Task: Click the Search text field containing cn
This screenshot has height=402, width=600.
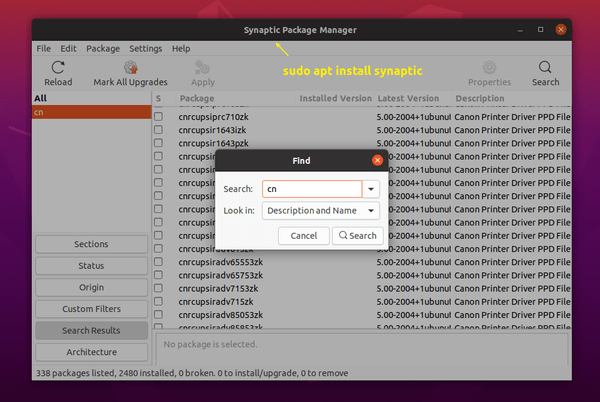Action: [x=312, y=189]
